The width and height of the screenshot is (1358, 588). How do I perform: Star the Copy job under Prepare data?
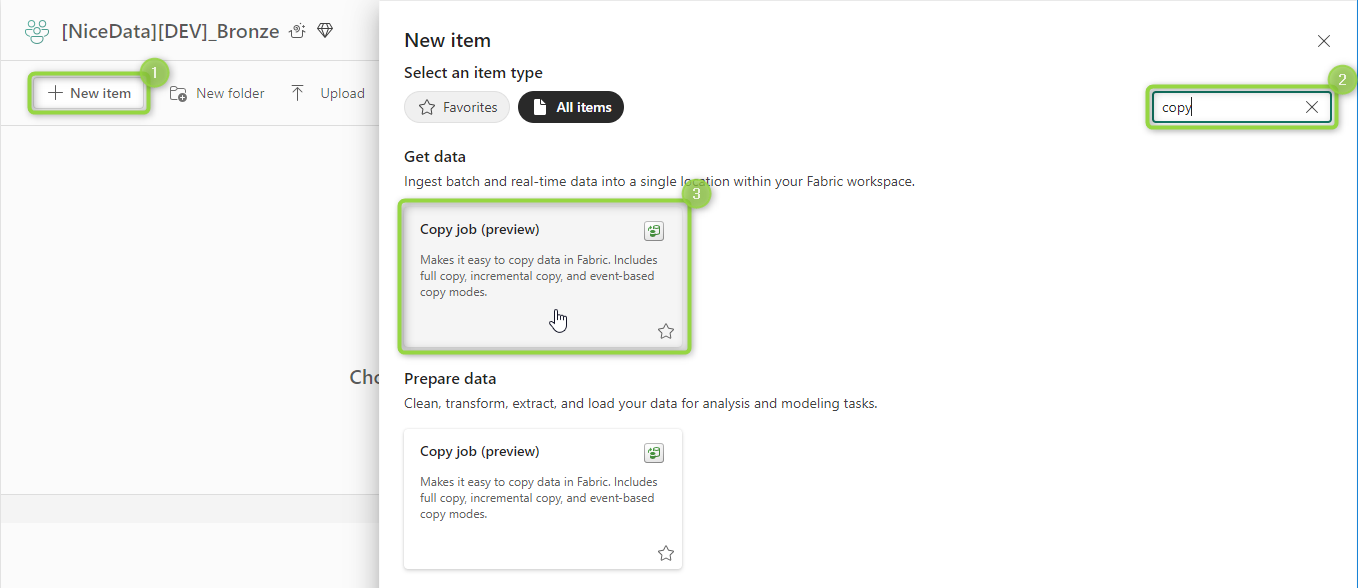pos(666,553)
